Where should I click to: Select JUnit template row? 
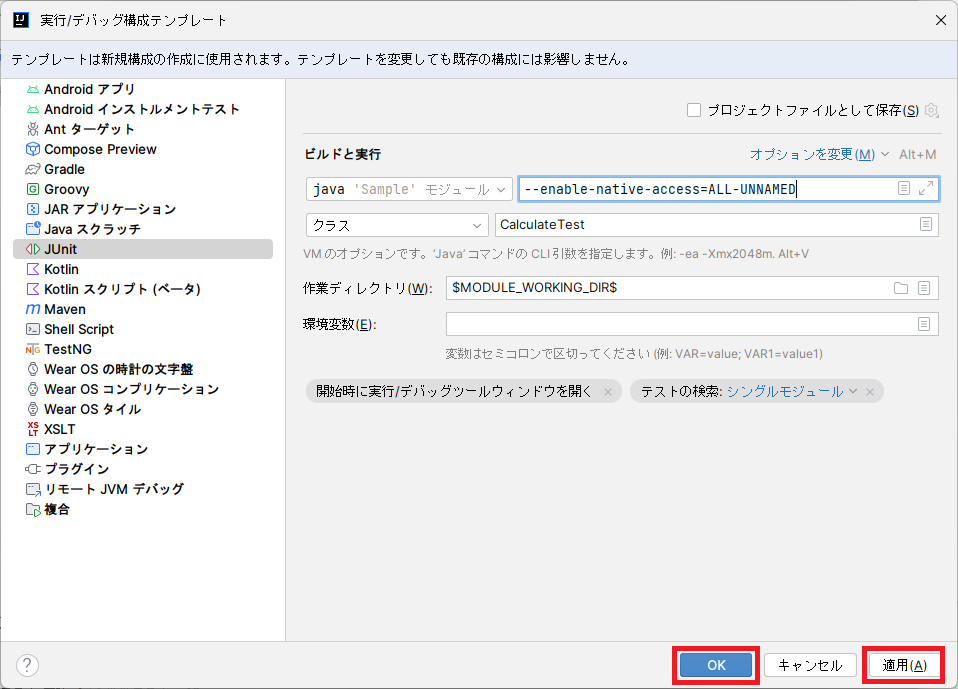pyautogui.click(x=143, y=249)
